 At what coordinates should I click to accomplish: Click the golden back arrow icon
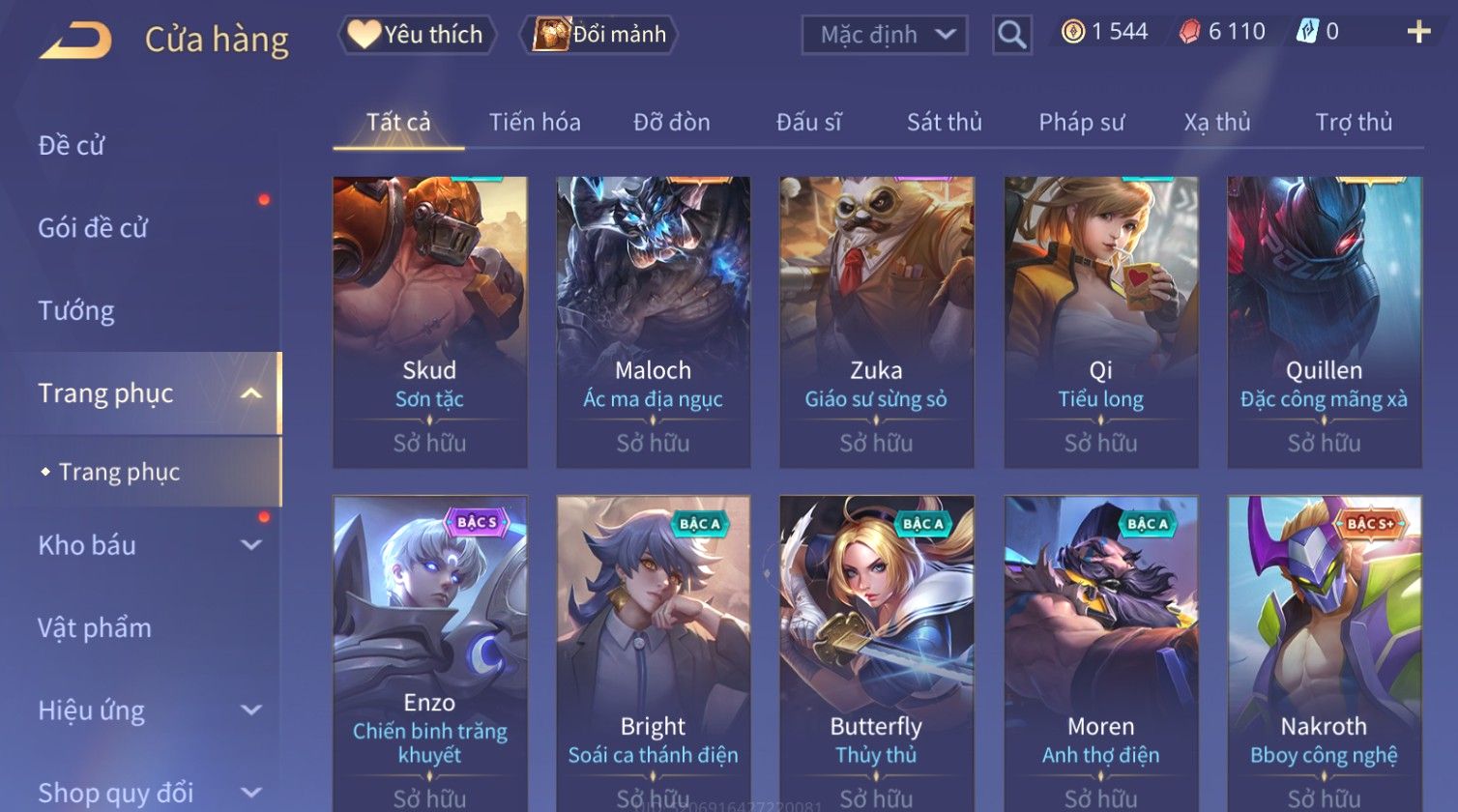click(x=74, y=41)
